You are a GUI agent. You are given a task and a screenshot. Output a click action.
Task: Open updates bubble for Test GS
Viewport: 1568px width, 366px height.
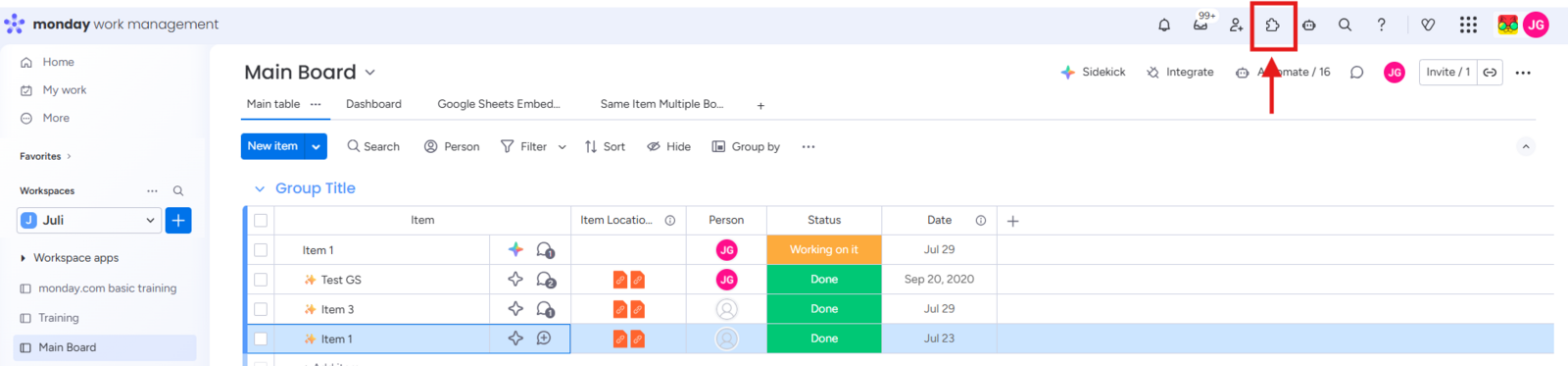point(546,280)
